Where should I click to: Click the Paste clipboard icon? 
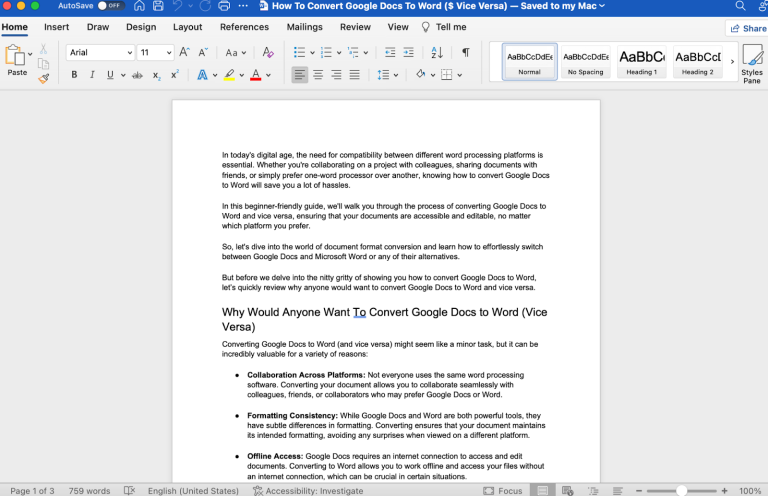(x=15, y=55)
